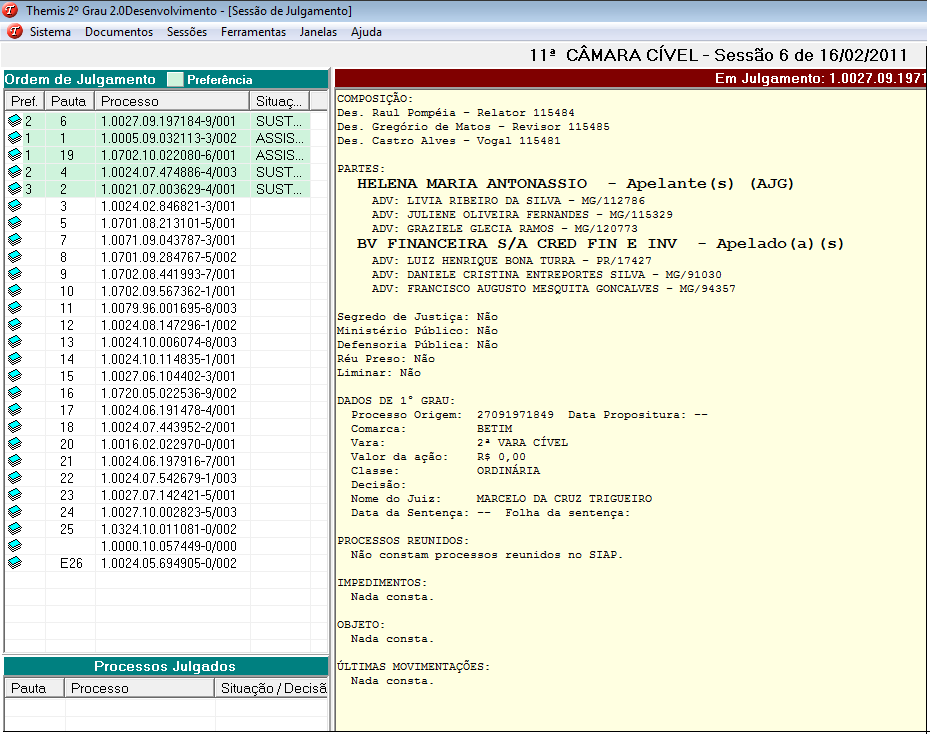The width and height of the screenshot is (930, 736).
Task: Click the Themis icon beside Sistema menu
Action: 15,31
